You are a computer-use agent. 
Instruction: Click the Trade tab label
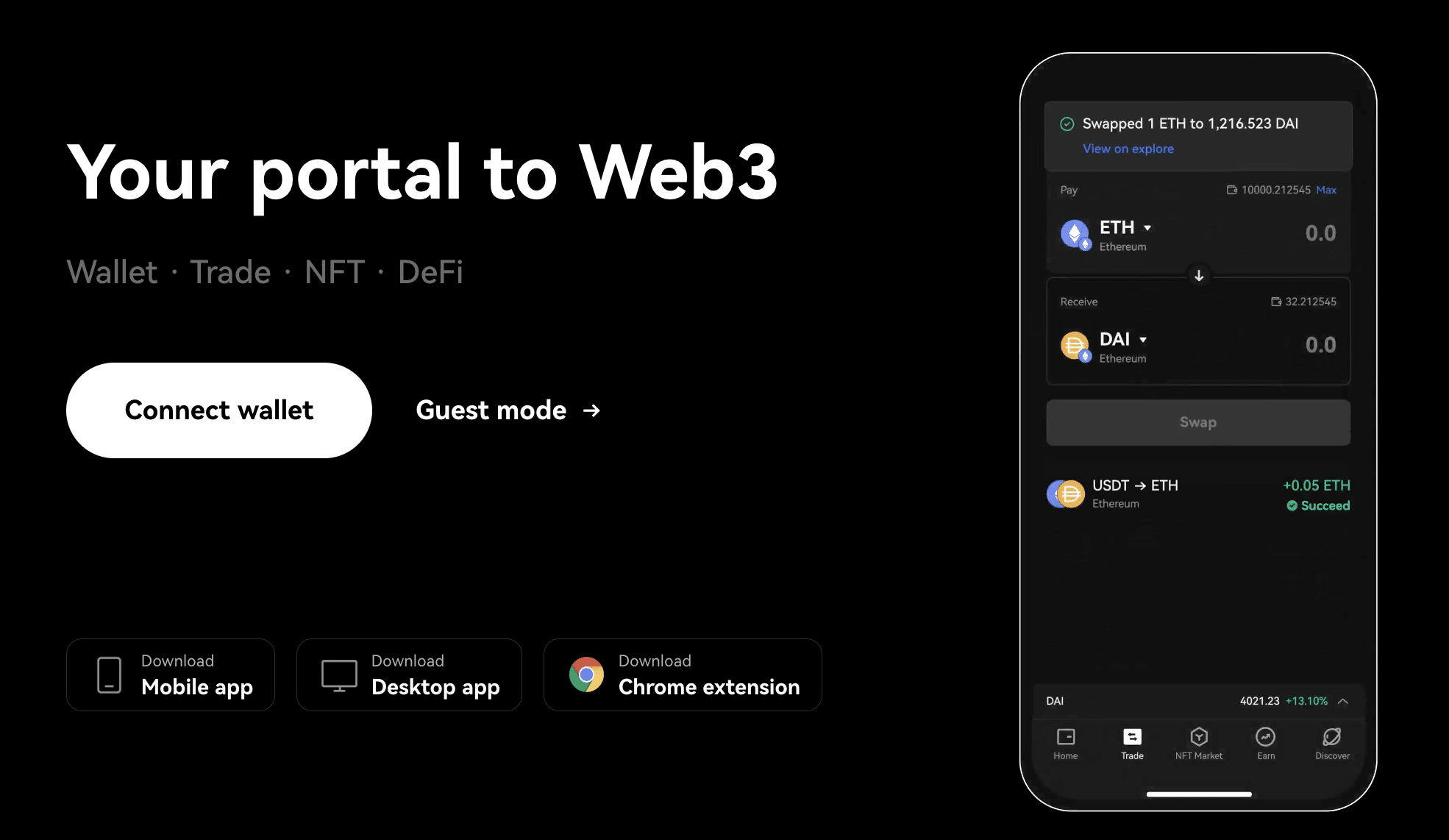(1131, 755)
